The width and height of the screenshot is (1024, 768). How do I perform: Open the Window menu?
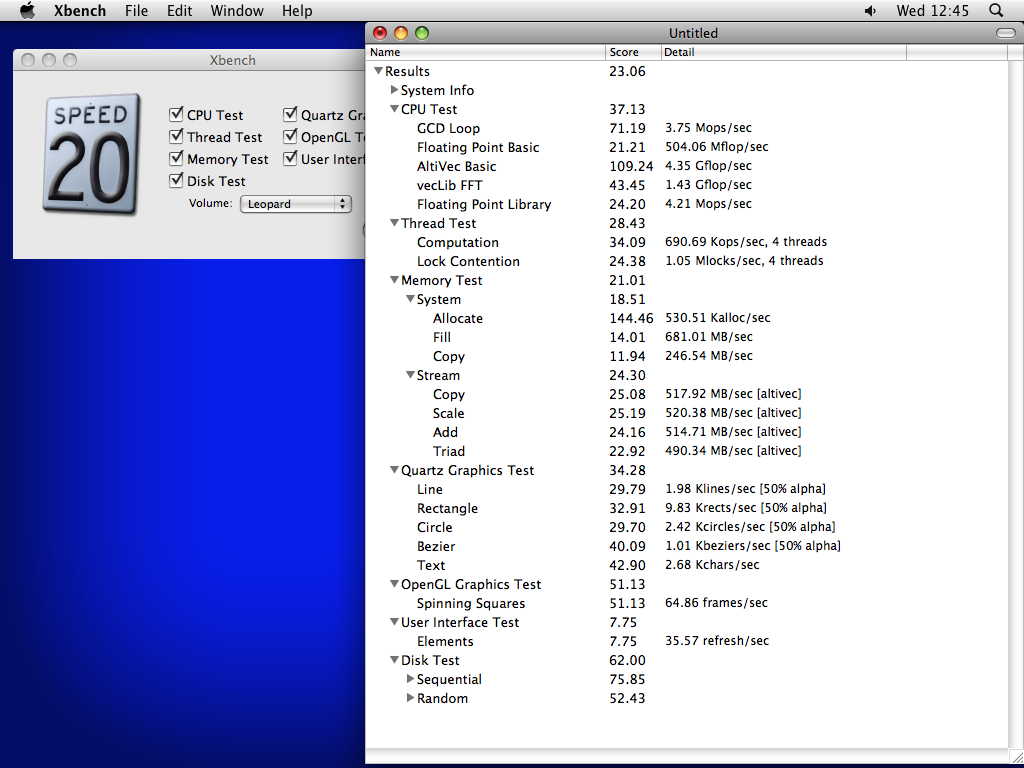point(237,10)
